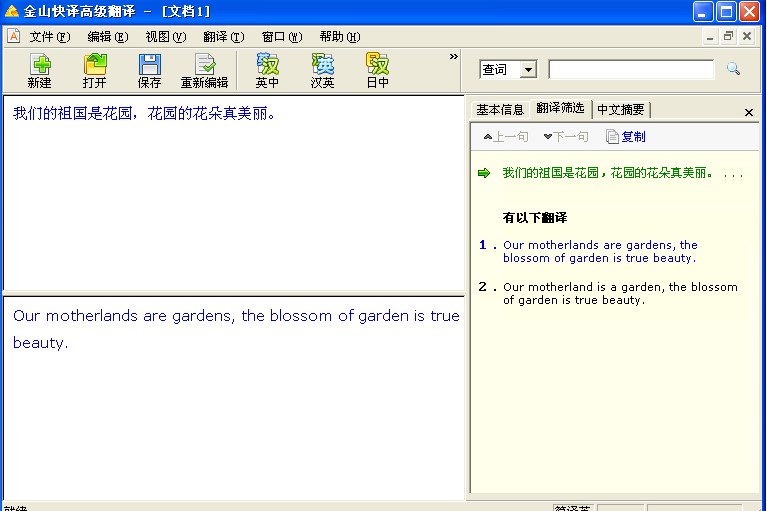Open the 视图 menu
This screenshot has height=511, width=767.
point(165,37)
